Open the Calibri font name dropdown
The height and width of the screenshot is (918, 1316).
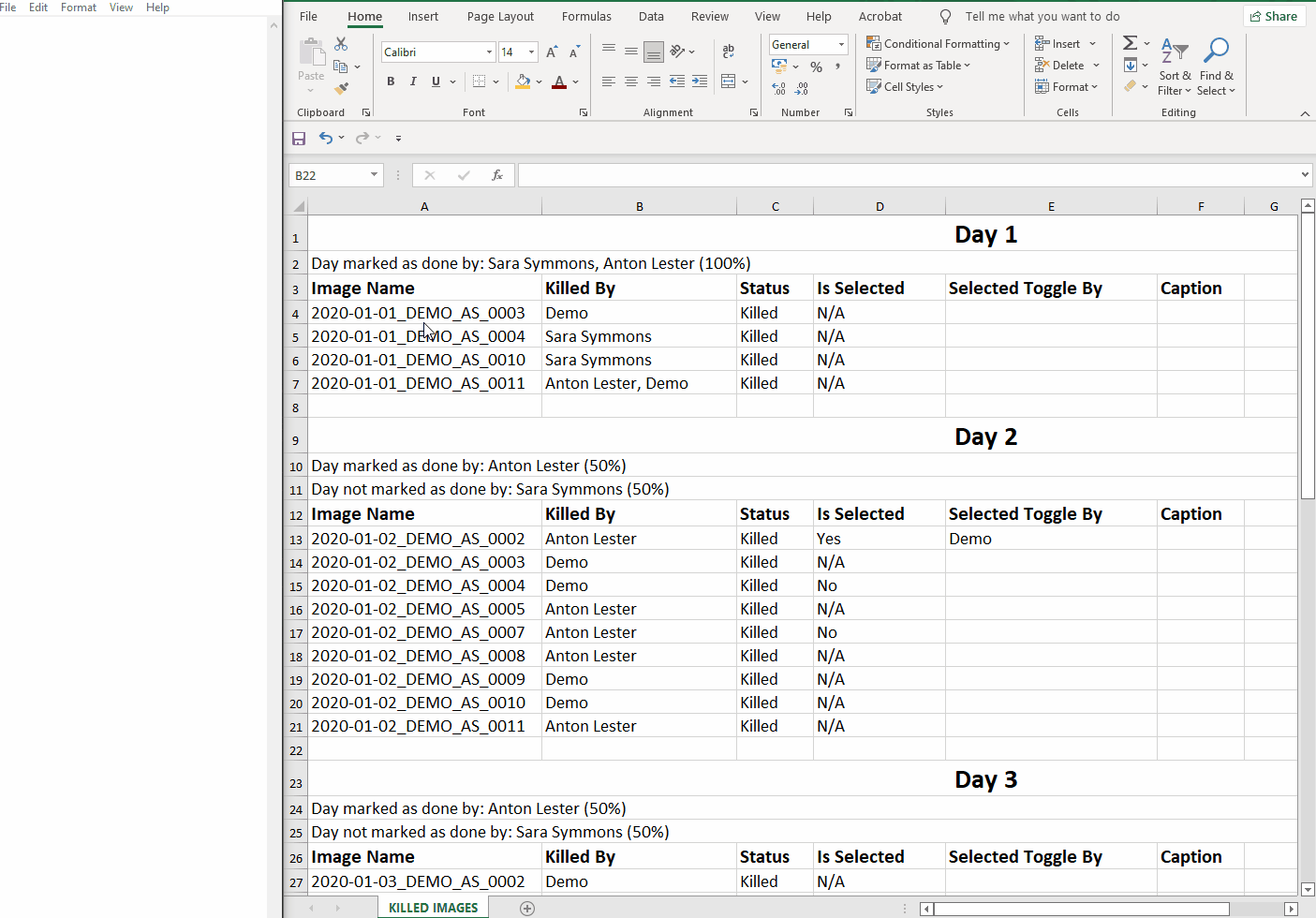click(489, 52)
